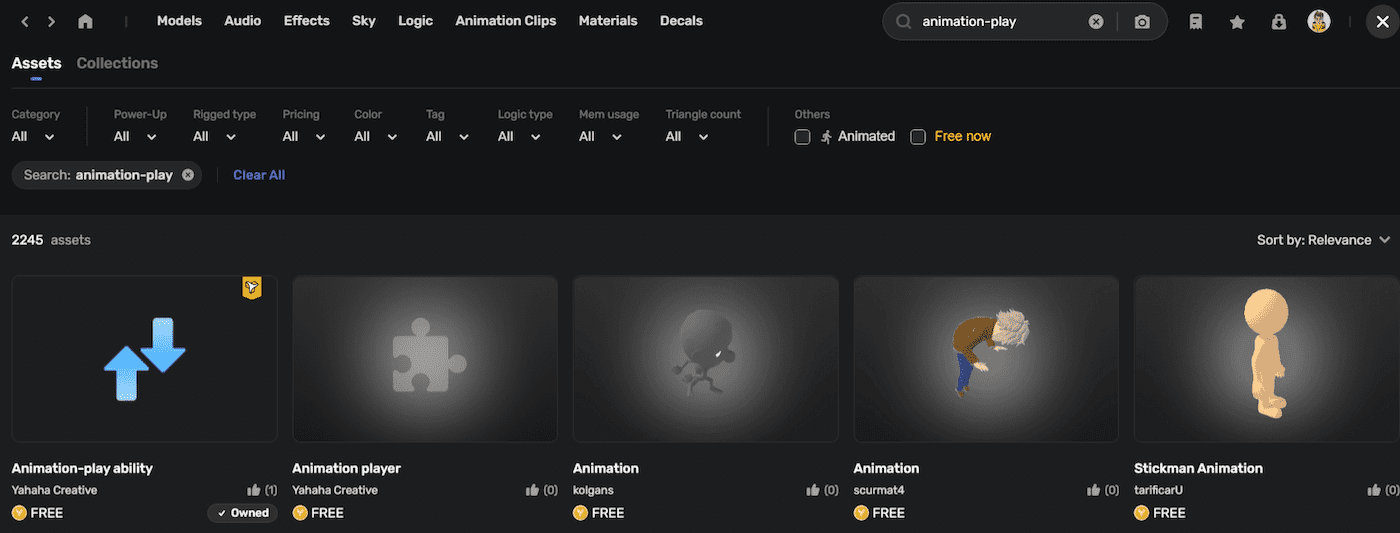
Task: Expand the Color filter dropdown
Action: click(376, 137)
